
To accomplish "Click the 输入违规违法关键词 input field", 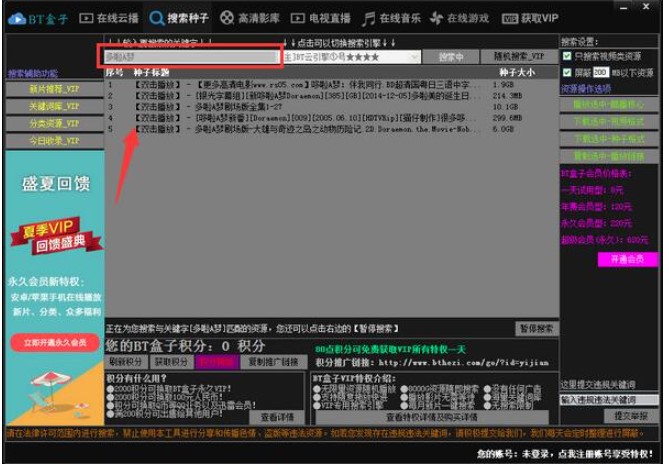I will [x=609, y=400].
